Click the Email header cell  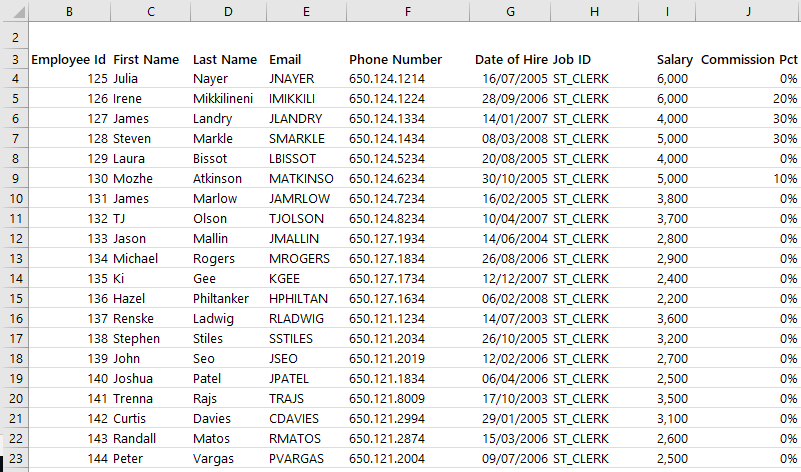point(307,59)
